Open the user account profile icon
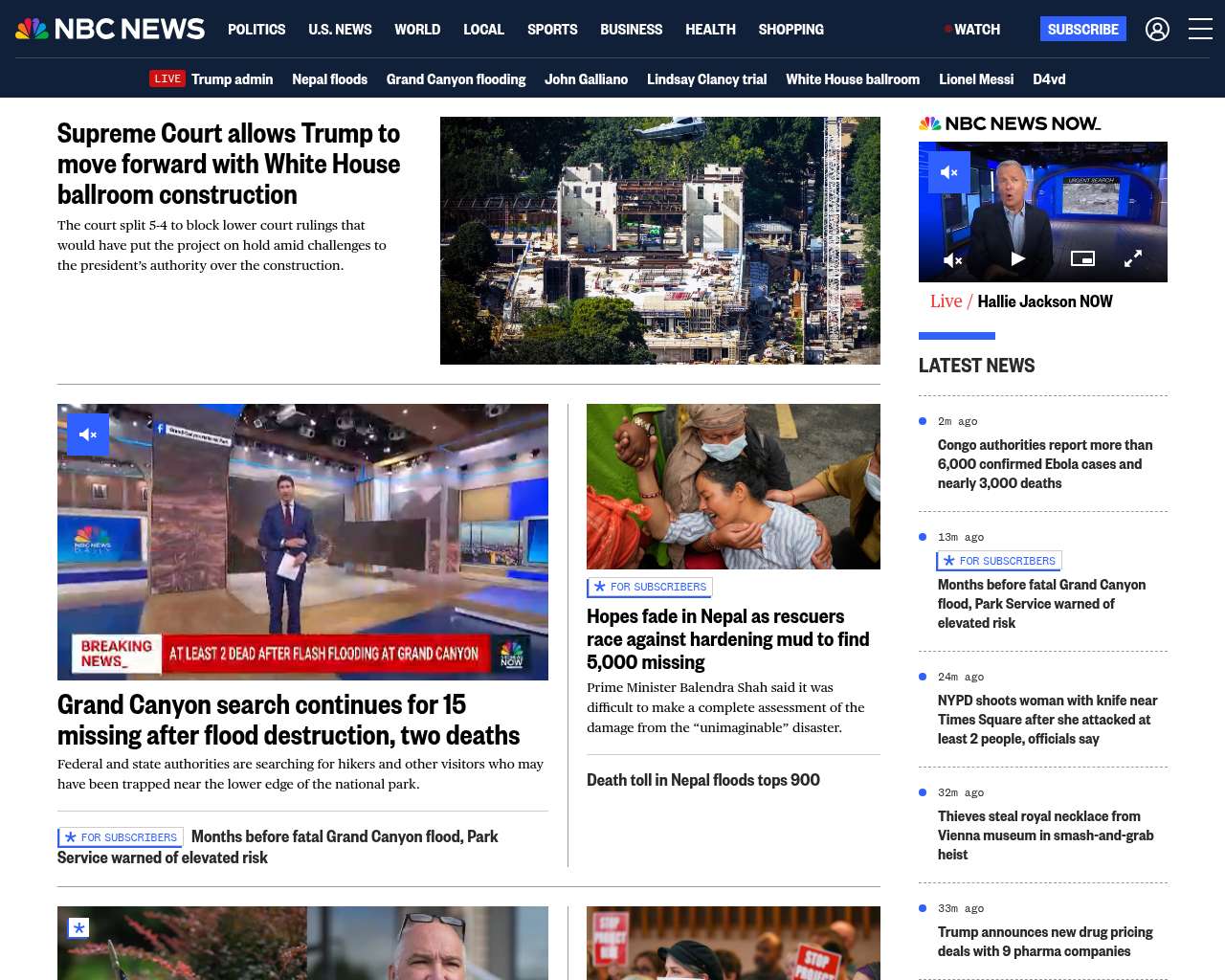The width and height of the screenshot is (1225, 980). pos(1157,30)
